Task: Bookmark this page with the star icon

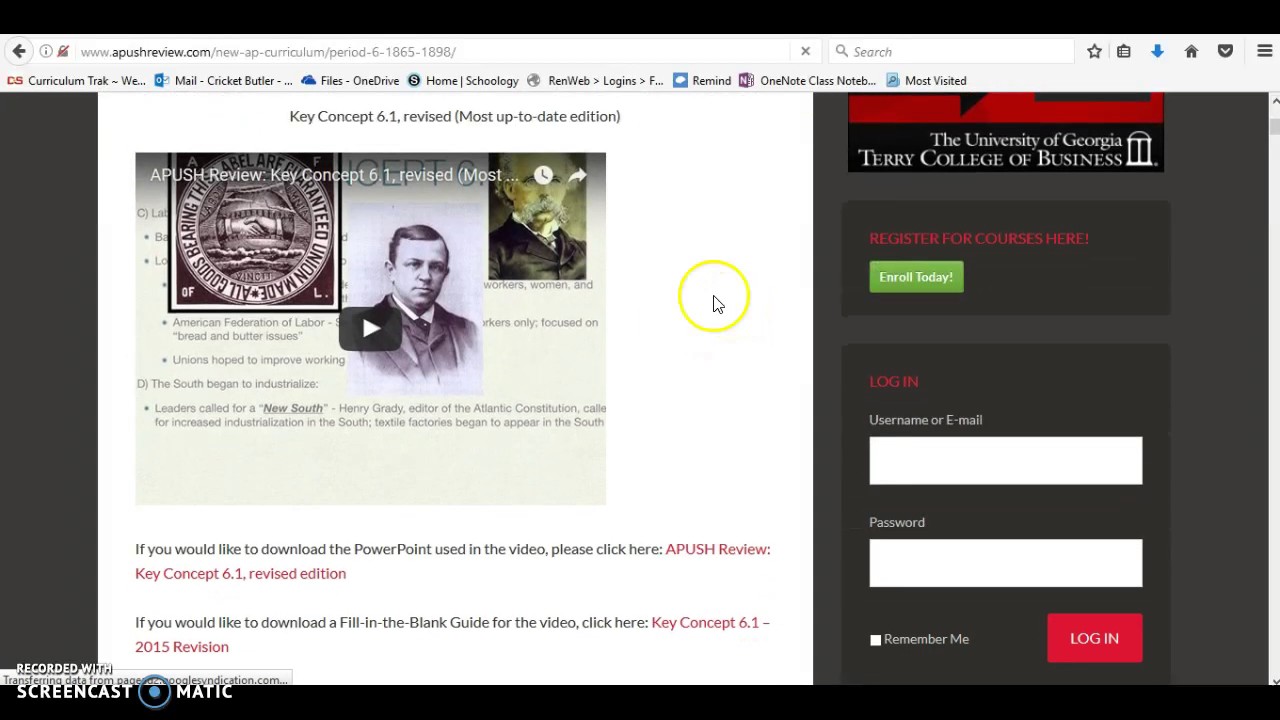Action: 1094,51
